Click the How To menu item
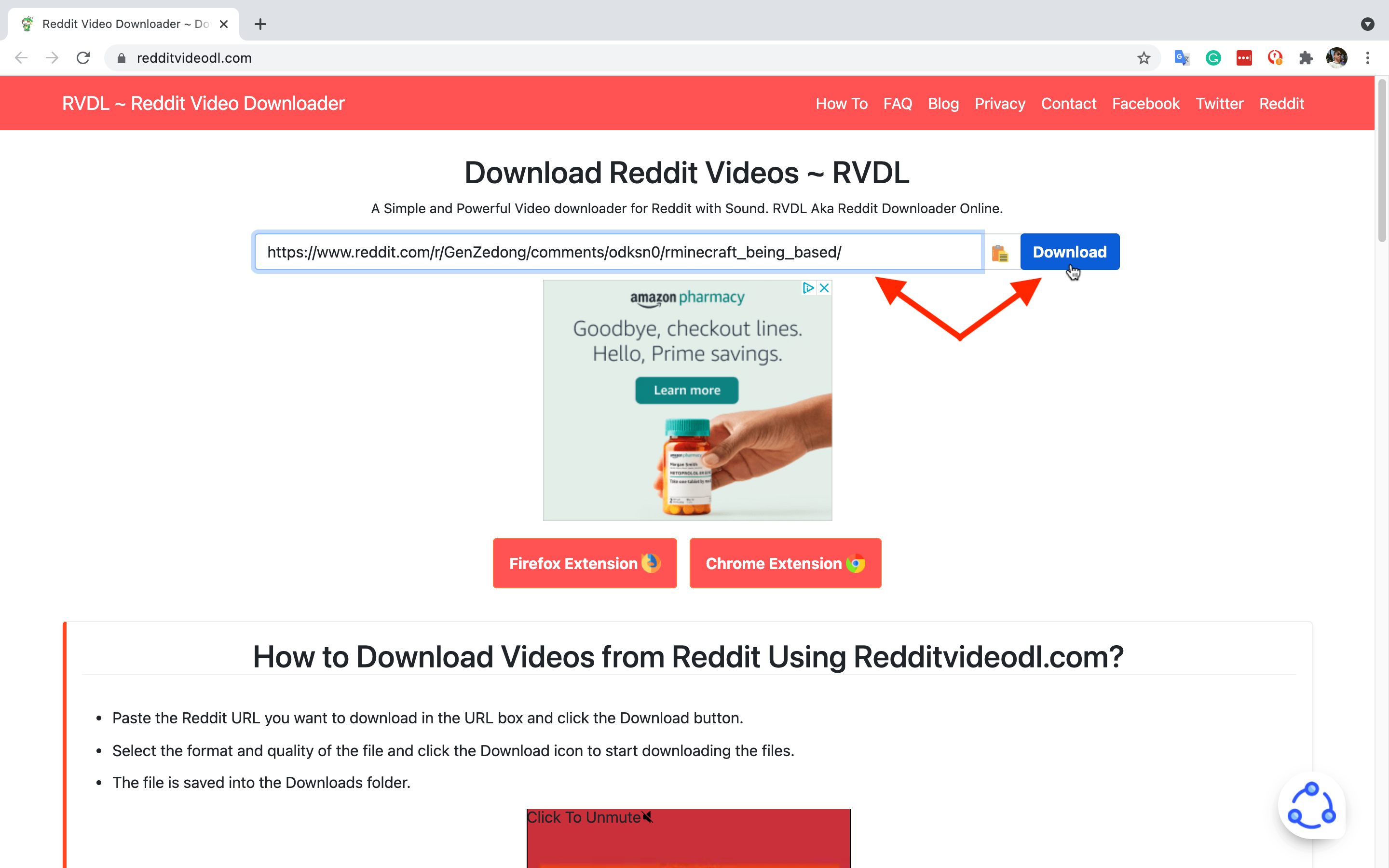Screen dimensions: 1389x868 tap(842, 103)
